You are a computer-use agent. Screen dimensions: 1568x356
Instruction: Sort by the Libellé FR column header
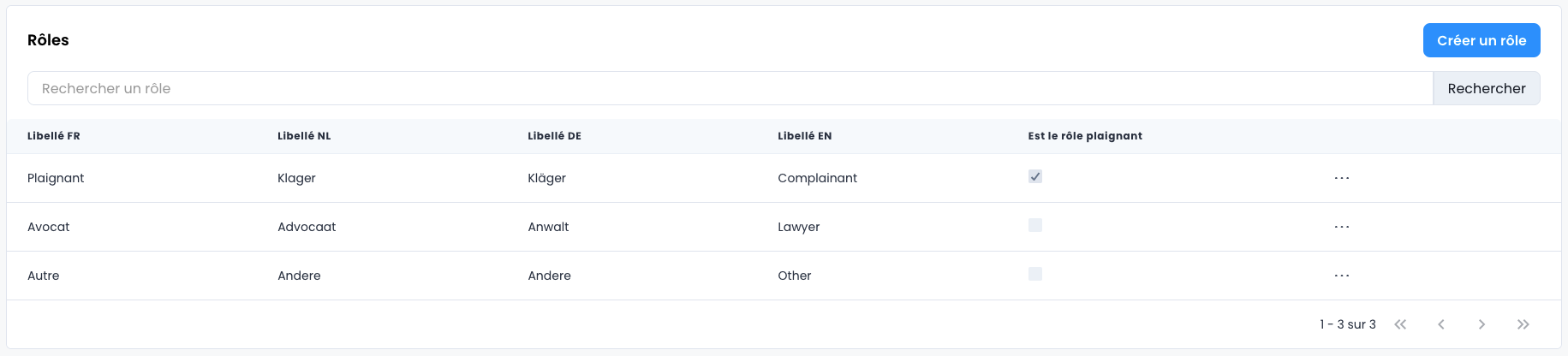tap(54, 136)
